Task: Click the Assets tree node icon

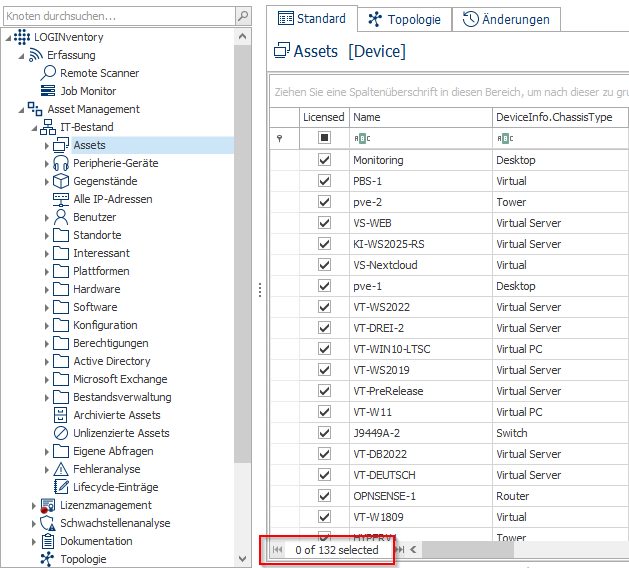Action: 61,145
